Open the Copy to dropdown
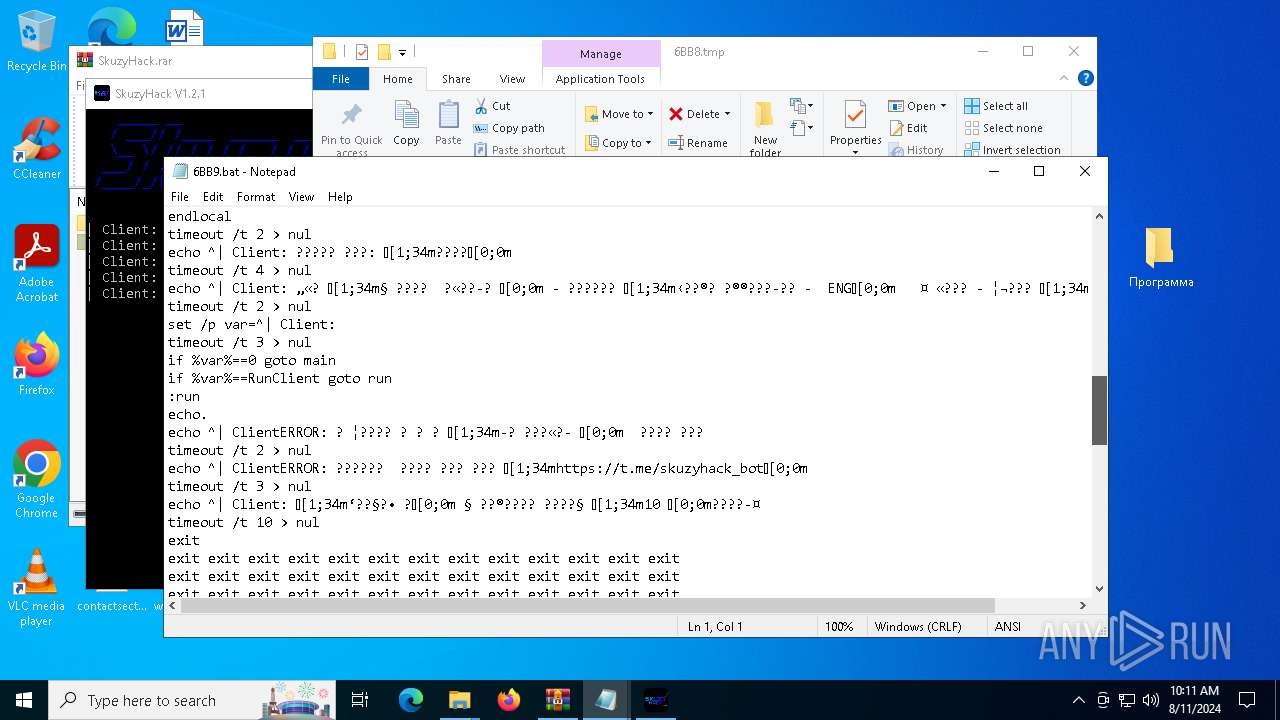1280x720 pixels. [x=619, y=143]
